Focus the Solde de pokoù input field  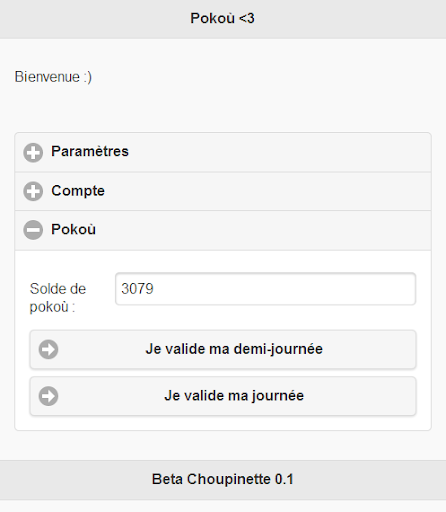(265, 289)
